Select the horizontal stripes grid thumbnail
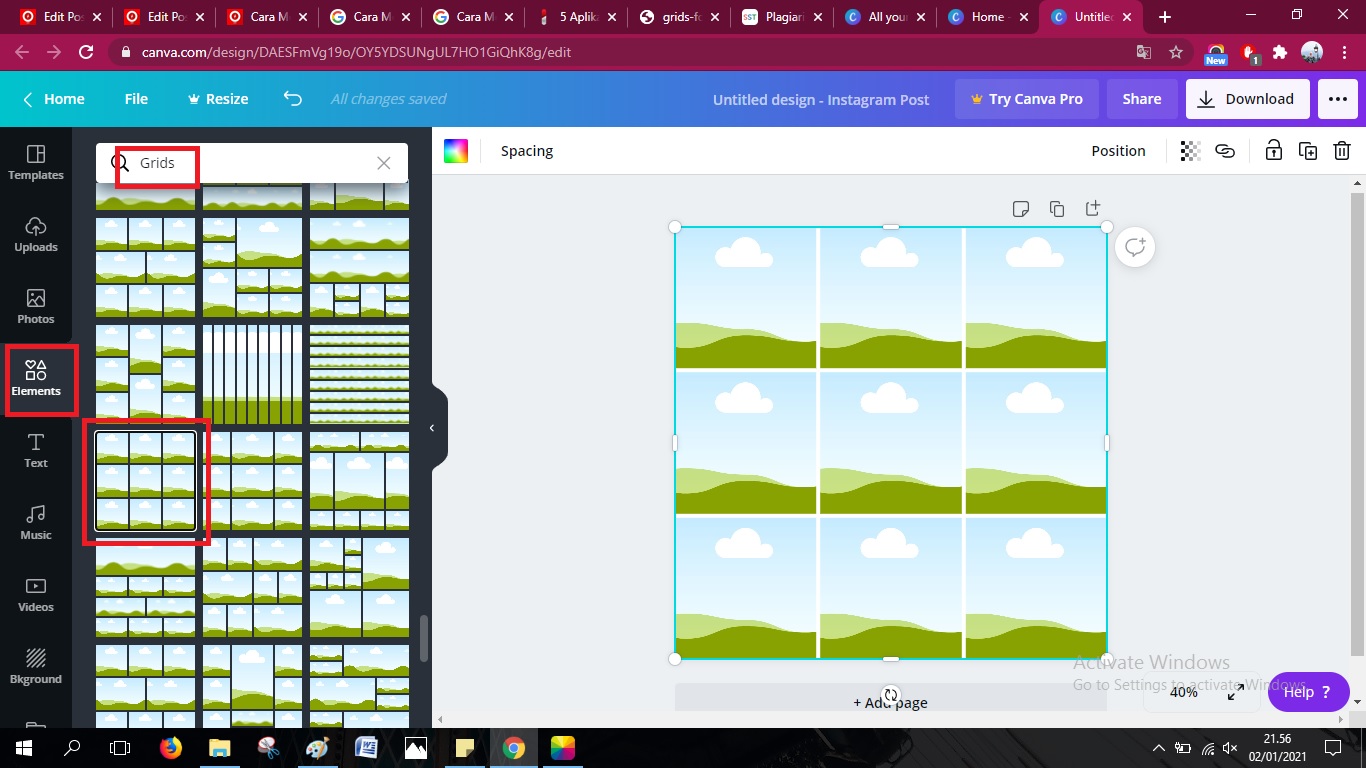 point(359,374)
